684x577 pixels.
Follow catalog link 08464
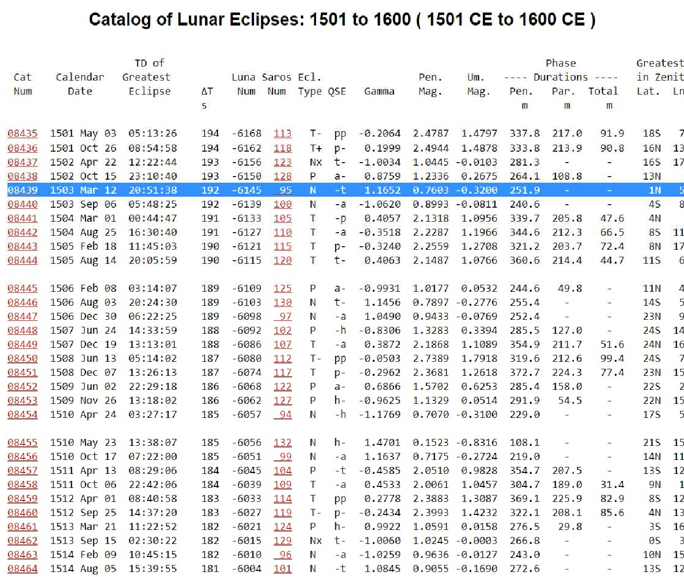[x=22, y=568]
